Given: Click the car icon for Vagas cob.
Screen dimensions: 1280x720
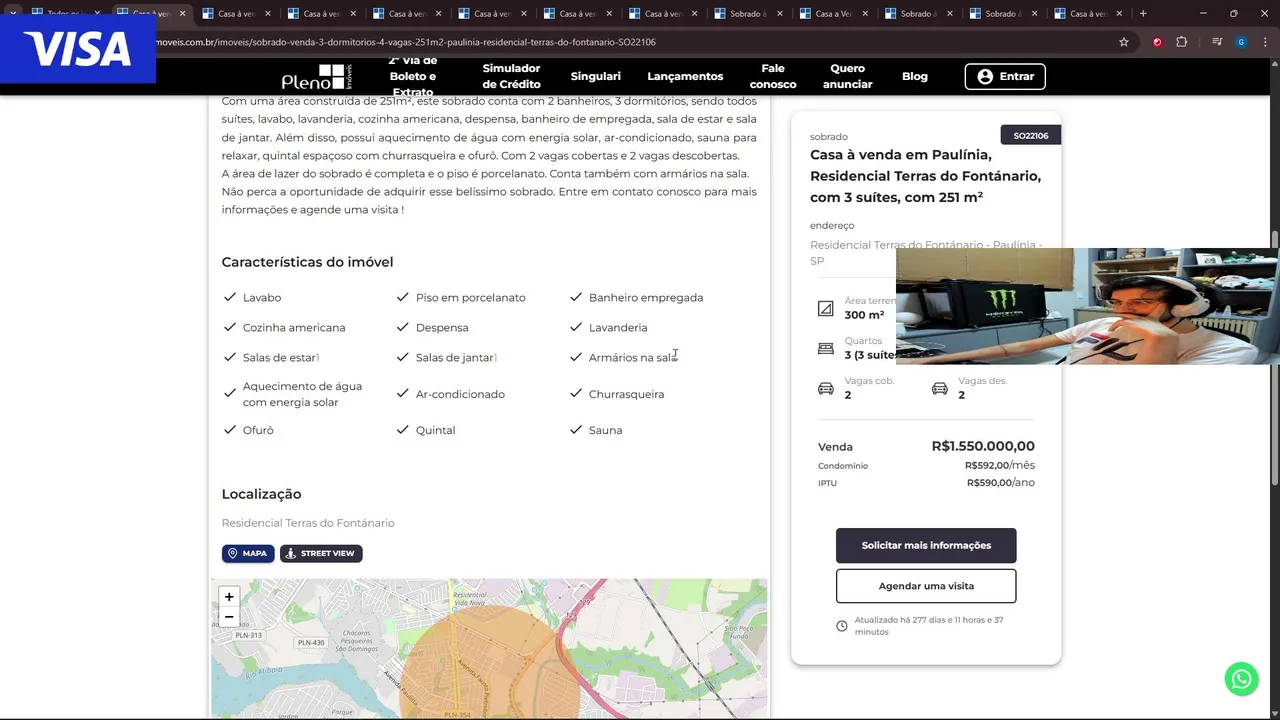Looking at the screenshot, I should (x=826, y=388).
